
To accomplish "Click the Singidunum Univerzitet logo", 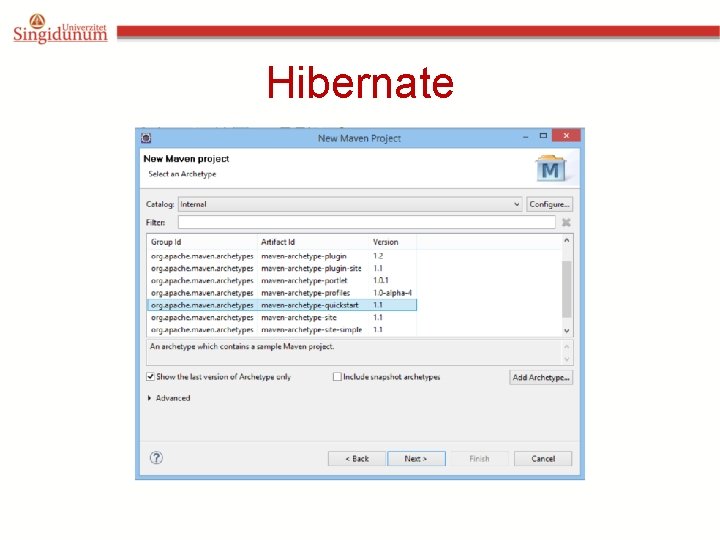I will [x=60, y=28].
